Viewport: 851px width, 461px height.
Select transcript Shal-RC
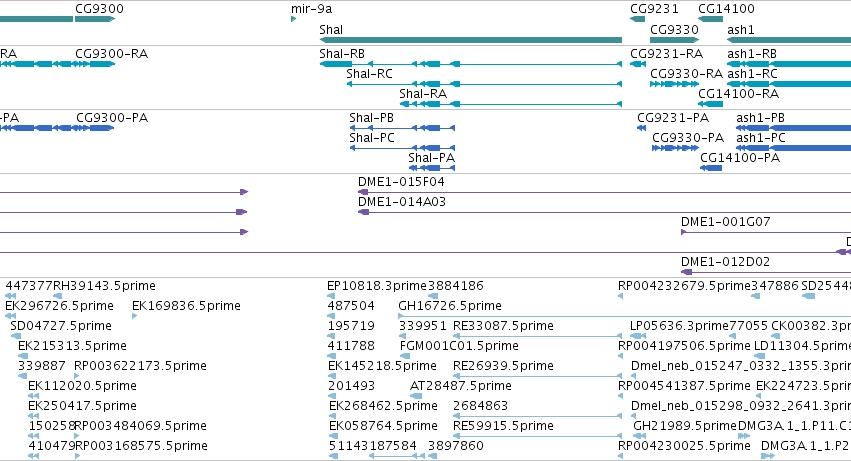click(x=484, y=84)
